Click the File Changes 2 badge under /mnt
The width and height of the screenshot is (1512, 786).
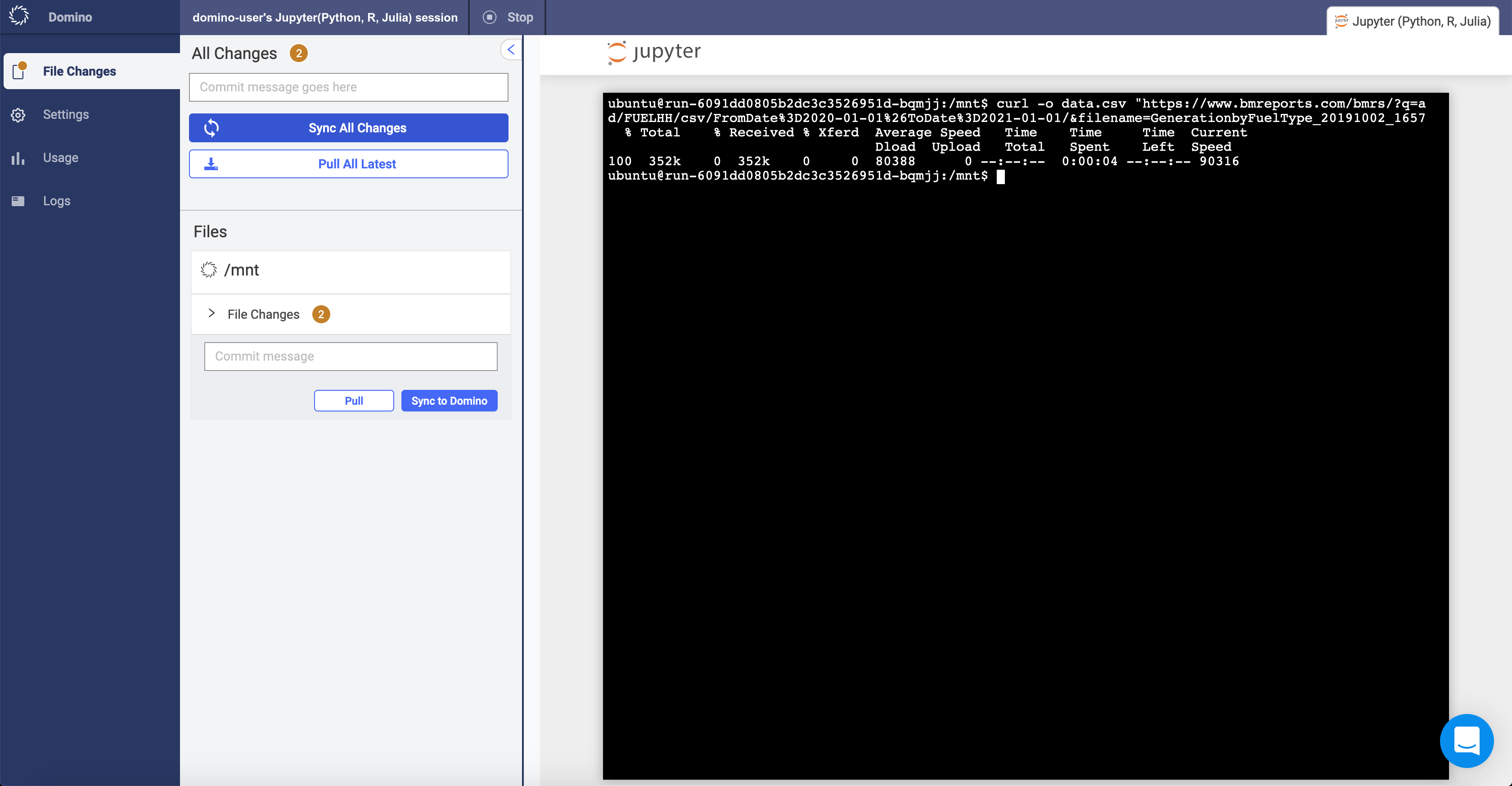pos(321,314)
